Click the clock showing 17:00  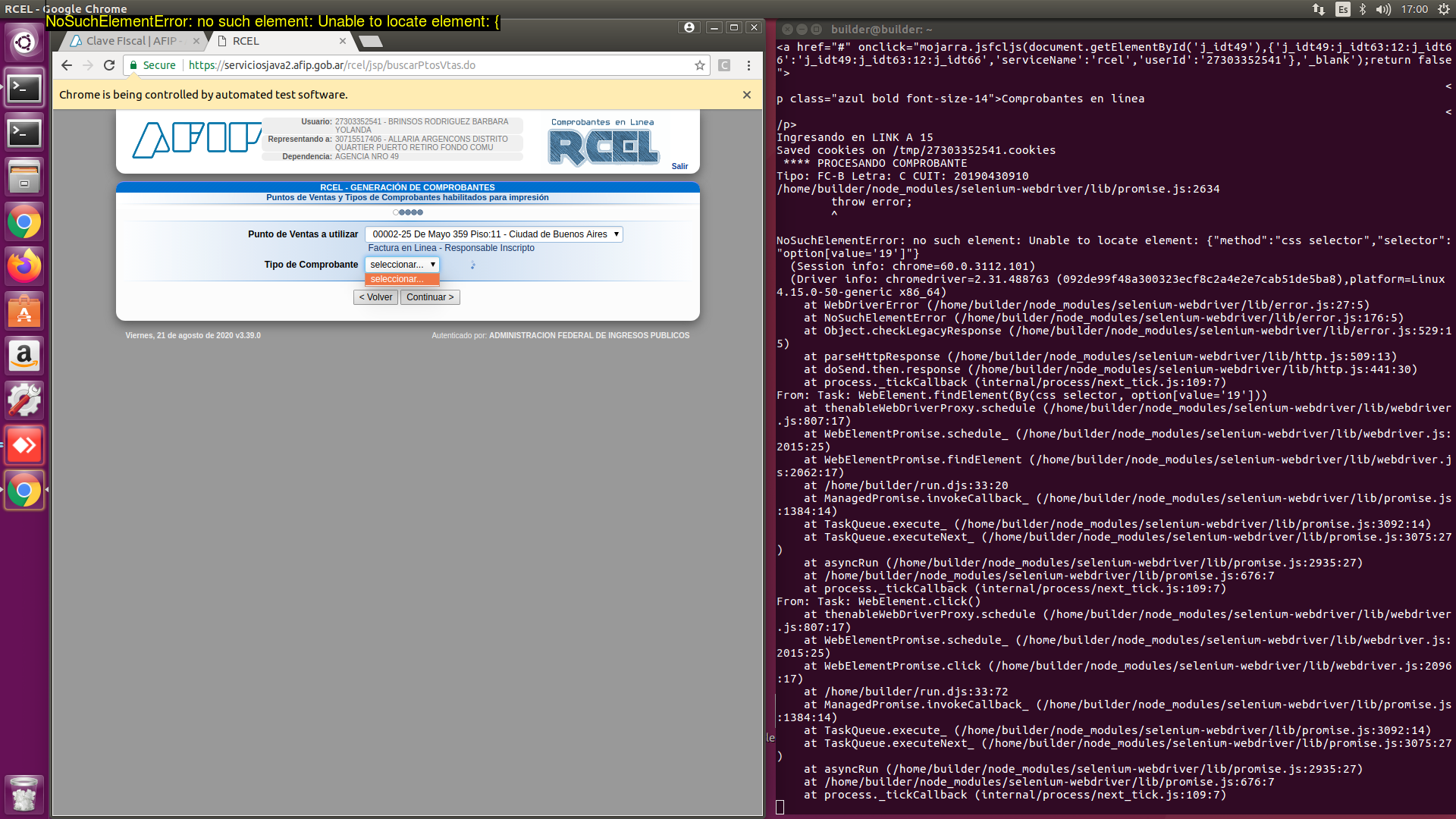pos(1414,9)
